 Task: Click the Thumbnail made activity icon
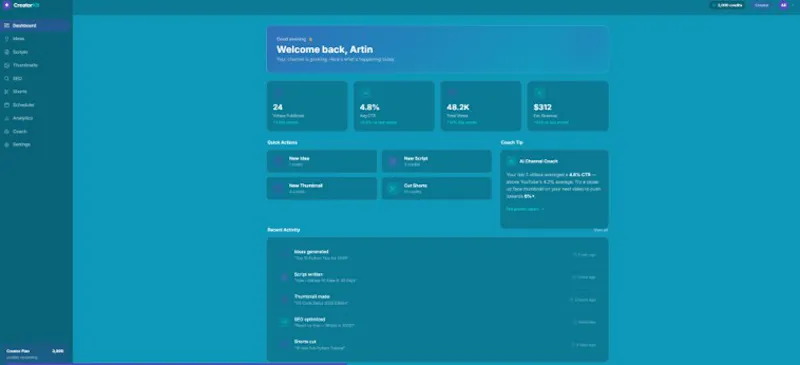pyautogui.click(x=284, y=300)
